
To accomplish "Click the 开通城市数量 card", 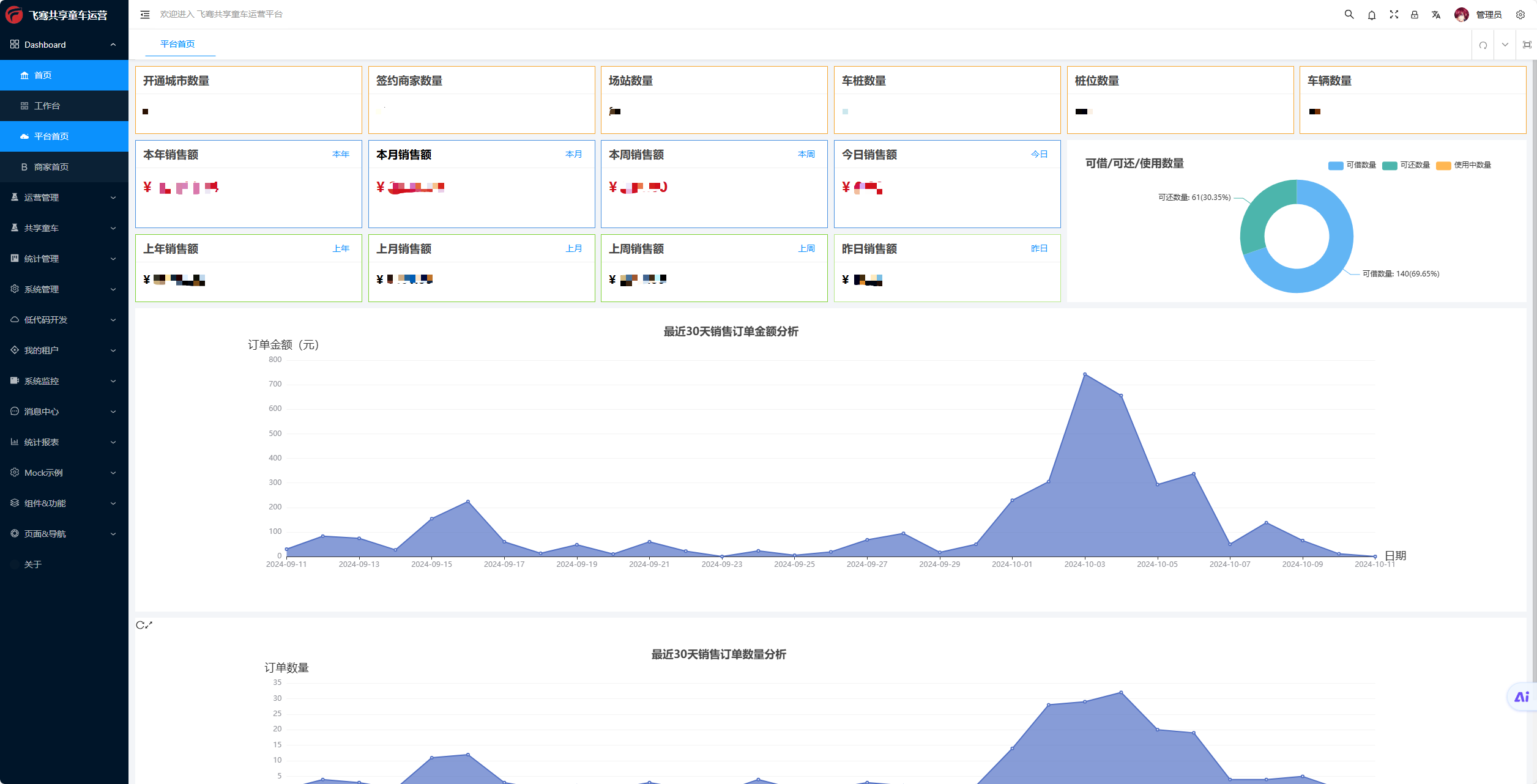I will [x=248, y=100].
